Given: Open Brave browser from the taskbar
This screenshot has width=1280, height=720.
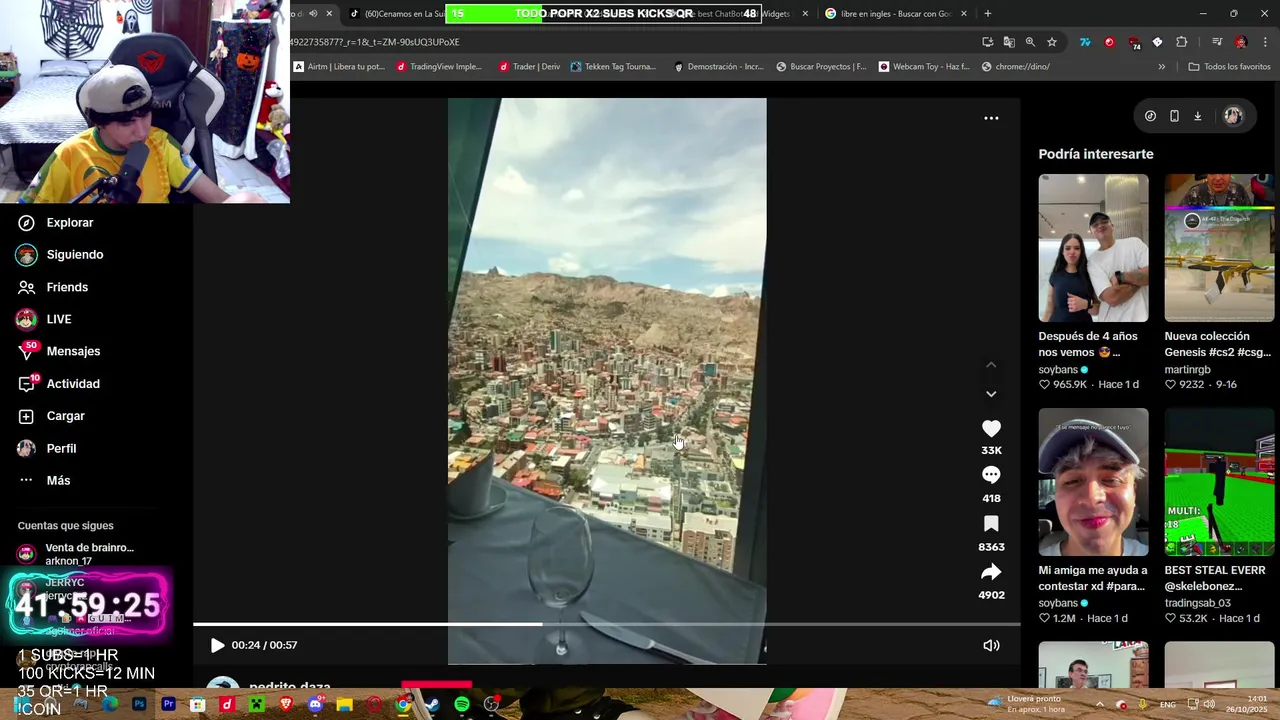Looking at the screenshot, I should pos(286,705).
